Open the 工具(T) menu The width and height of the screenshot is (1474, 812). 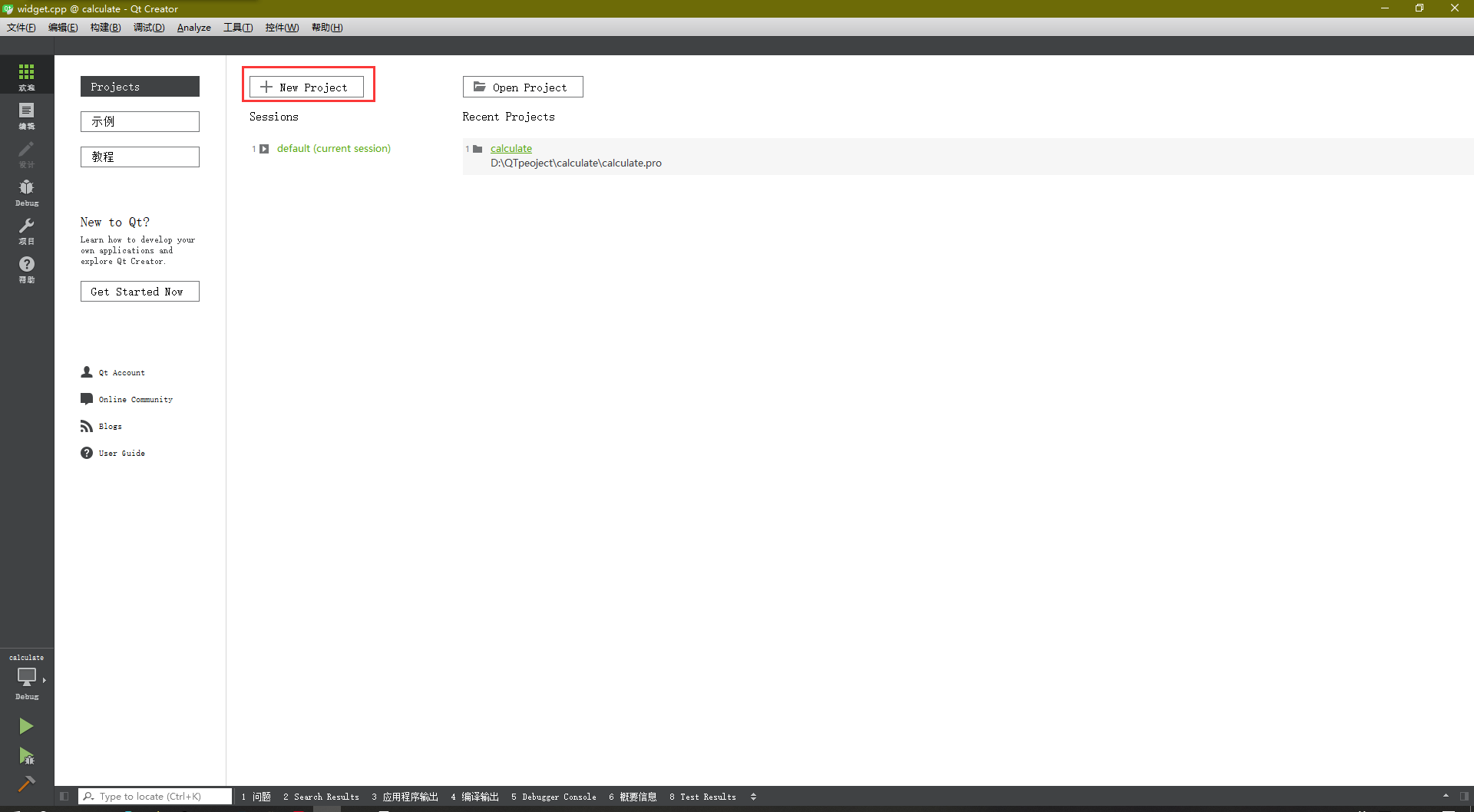[x=238, y=28]
